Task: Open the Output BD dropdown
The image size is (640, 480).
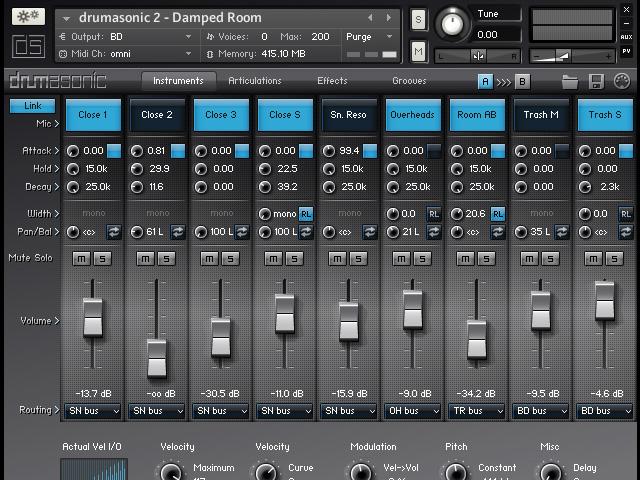Action: [x=150, y=37]
